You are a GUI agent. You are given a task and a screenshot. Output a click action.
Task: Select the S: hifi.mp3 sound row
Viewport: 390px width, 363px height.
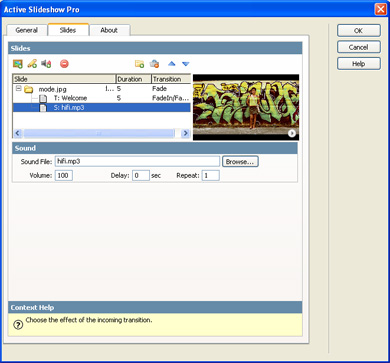pos(102,108)
